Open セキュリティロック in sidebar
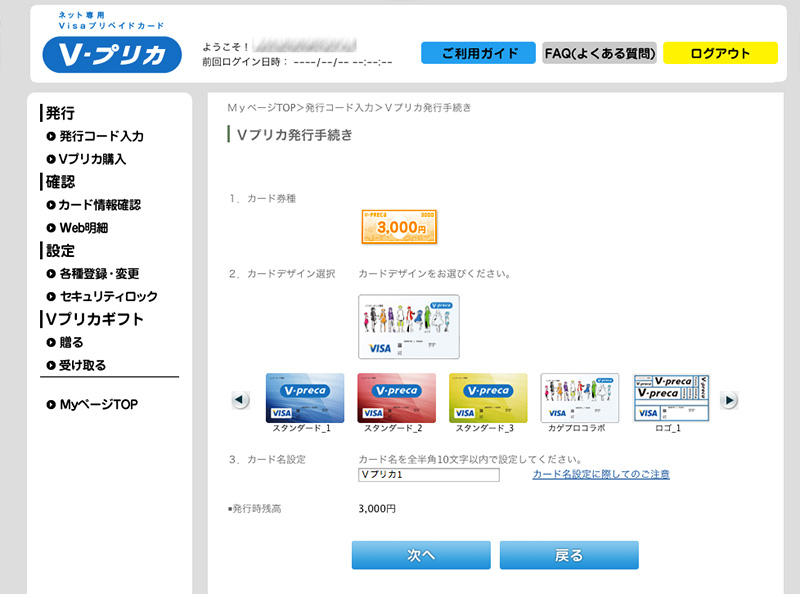Viewport: 800px width, 594px height. [109, 296]
